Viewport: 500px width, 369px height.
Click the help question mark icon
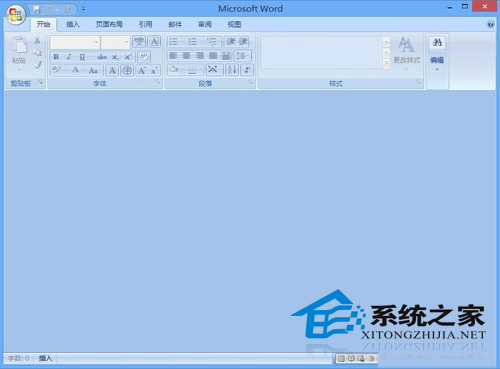[x=490, y=24]
